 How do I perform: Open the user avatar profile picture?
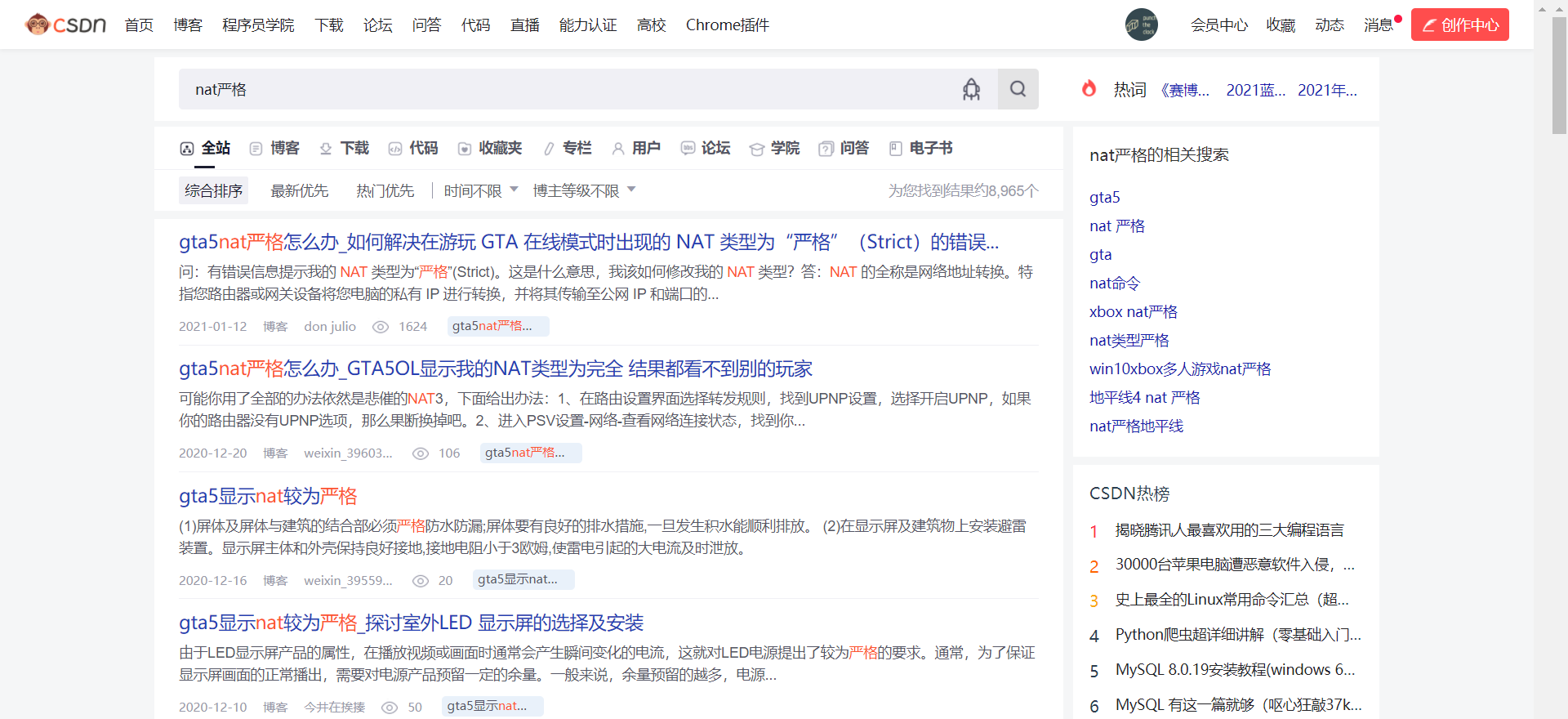pos(1141,25)
